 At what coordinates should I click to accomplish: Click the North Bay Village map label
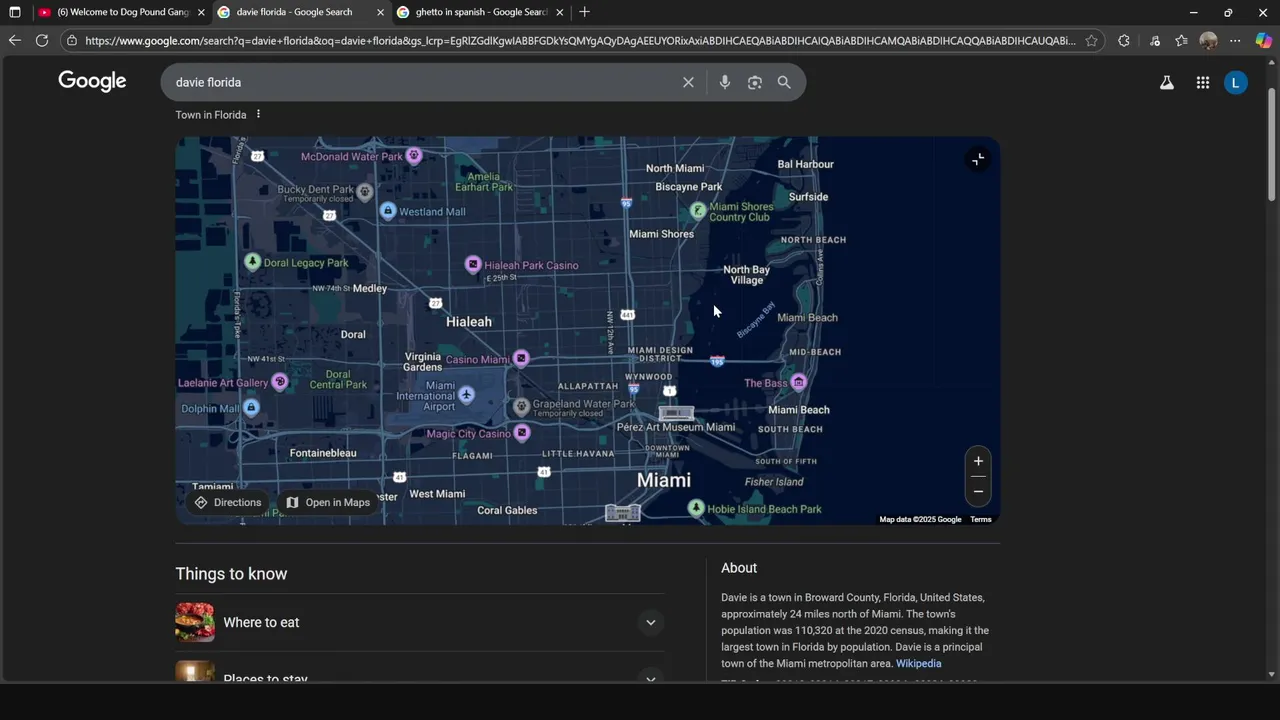coord(746,275)
